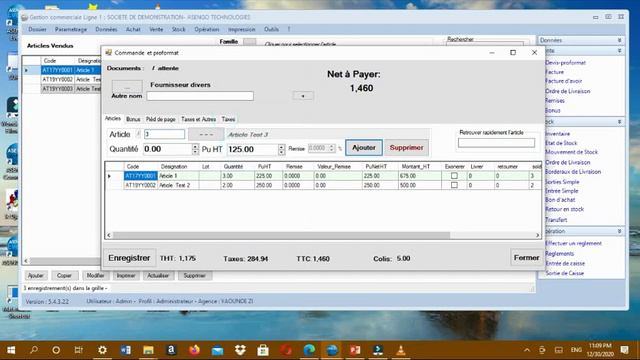Click the small '+' button near Net à Payer
This screenshot has width=640, height=360.
303,96
